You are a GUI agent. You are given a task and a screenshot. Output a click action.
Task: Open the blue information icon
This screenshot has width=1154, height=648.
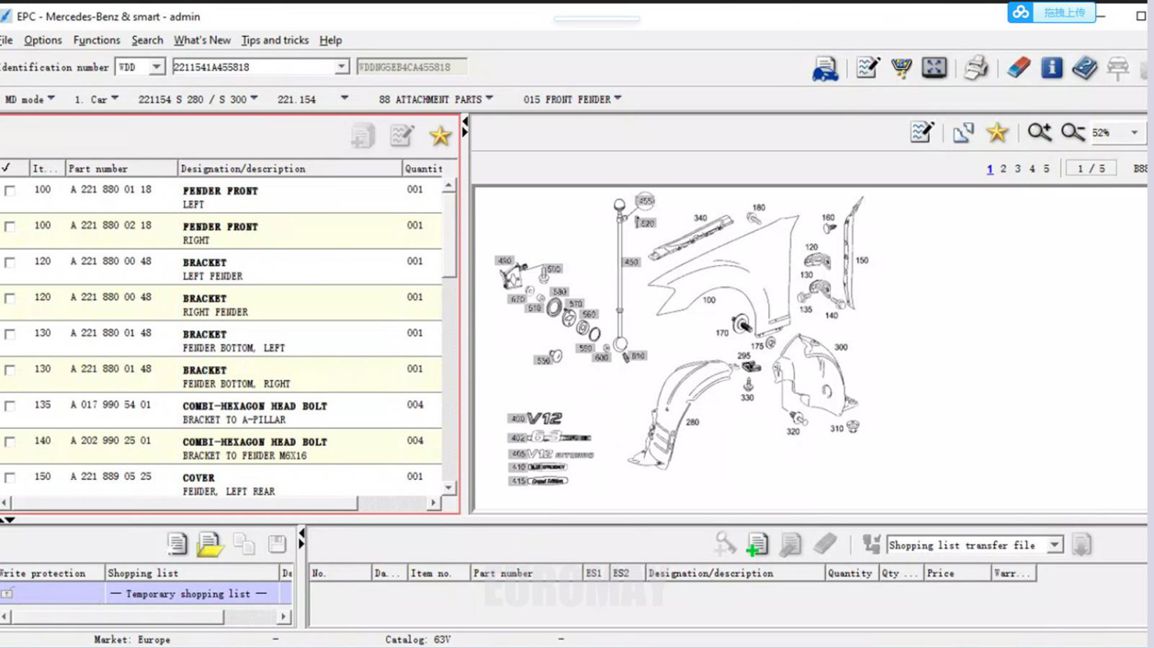(x=1052, y=68)
